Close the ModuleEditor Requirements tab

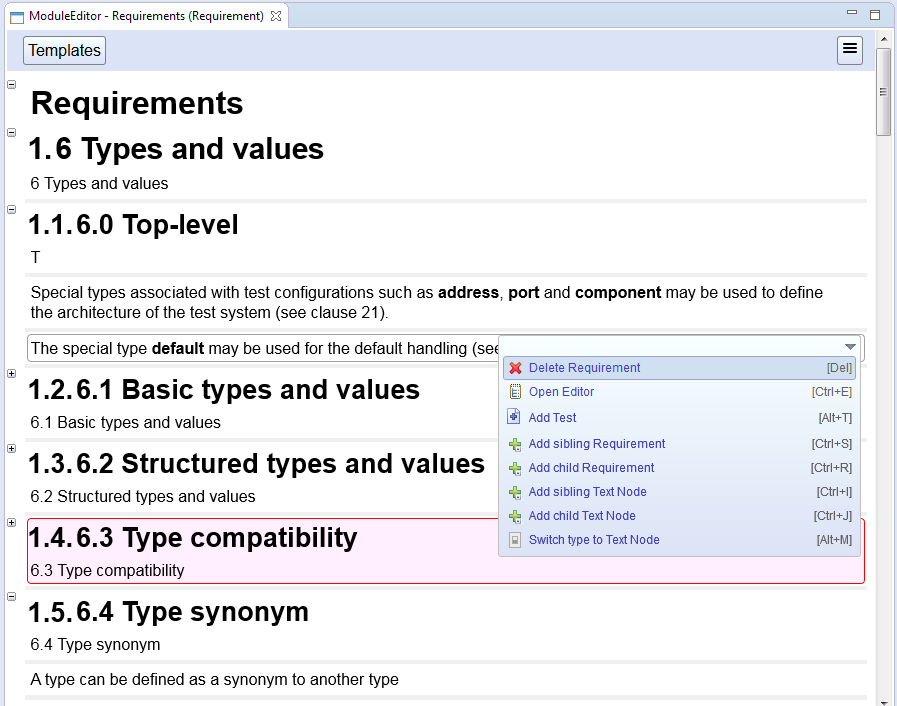click(x=276, y=16)
